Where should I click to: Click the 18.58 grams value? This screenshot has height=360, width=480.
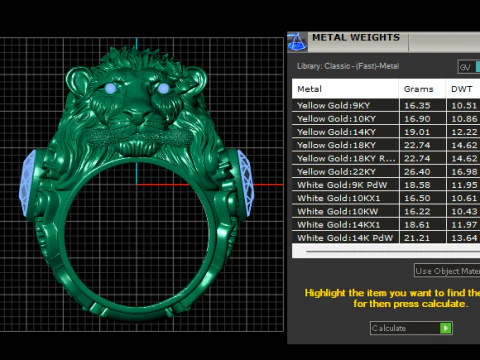(417, 185)
